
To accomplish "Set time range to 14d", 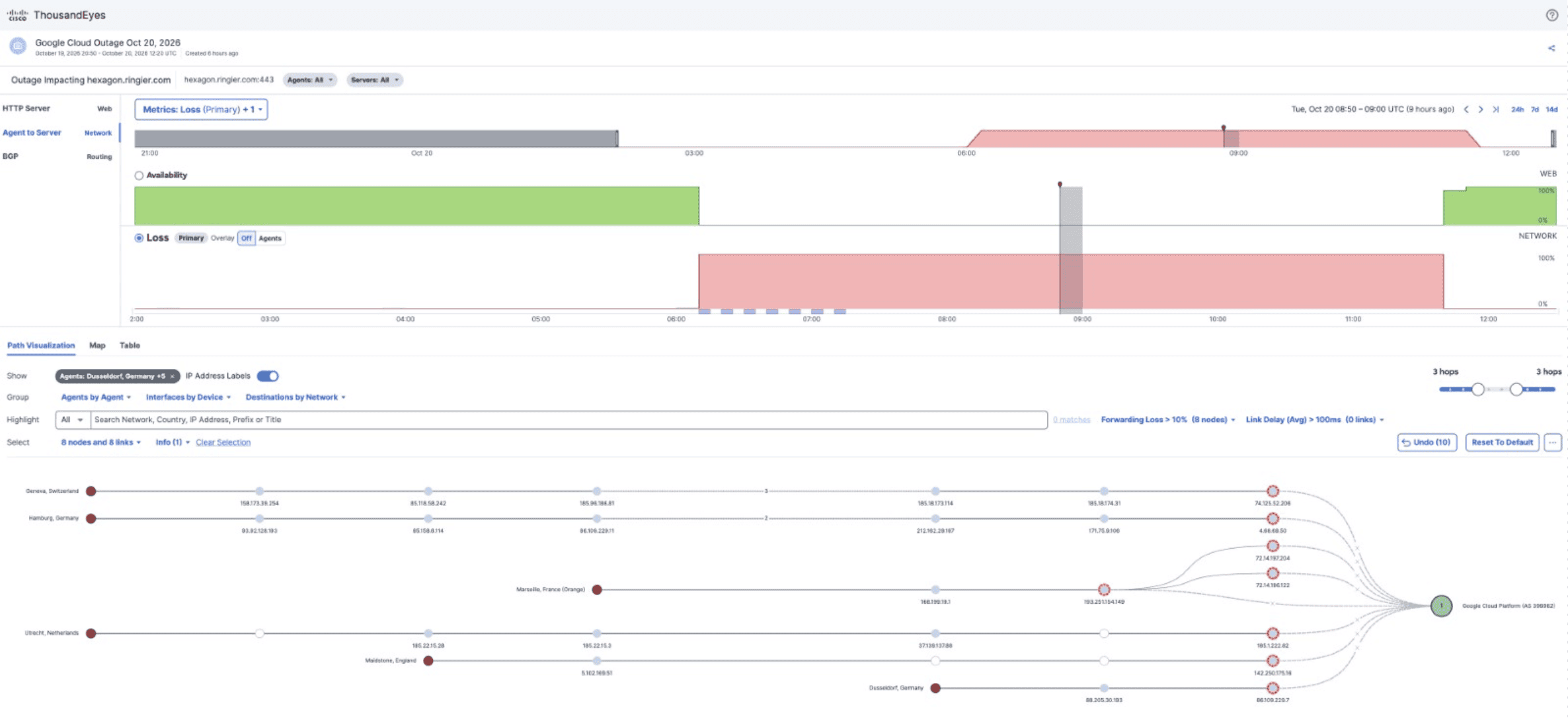I will pos(1551,110).
